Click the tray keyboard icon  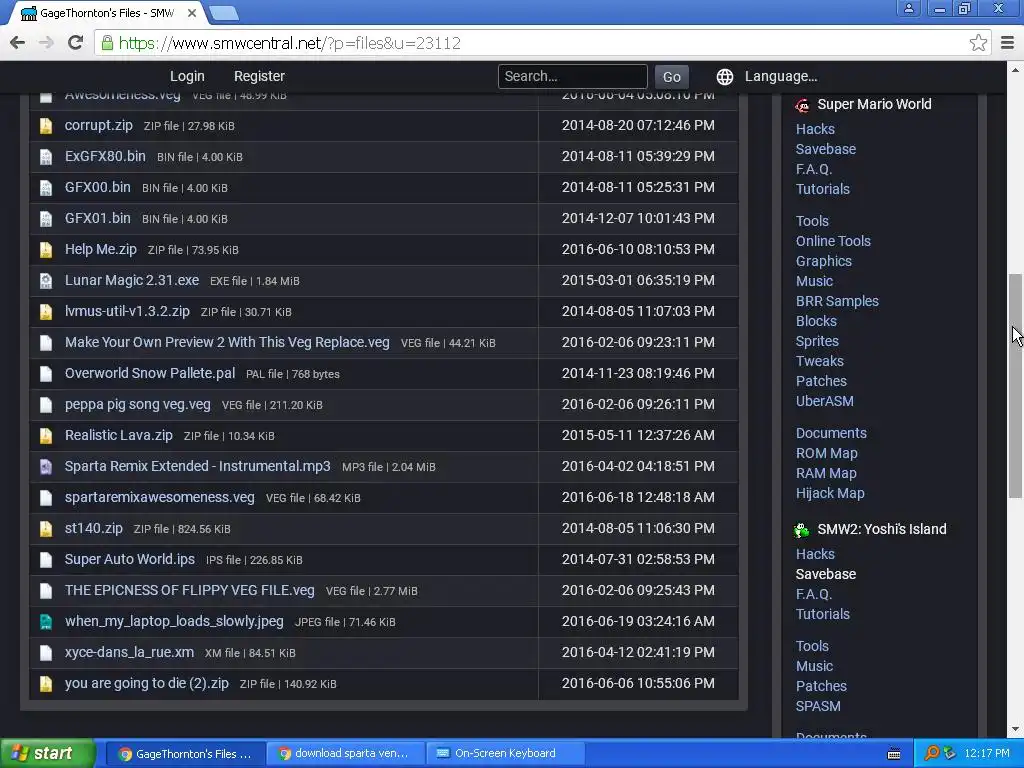click(x=894, y=754)
